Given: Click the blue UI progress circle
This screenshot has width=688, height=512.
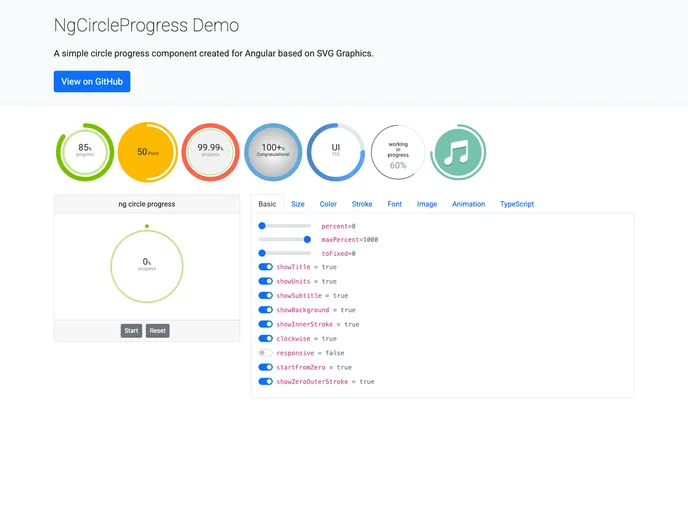Looking at the screenshot, I should 336,152.
